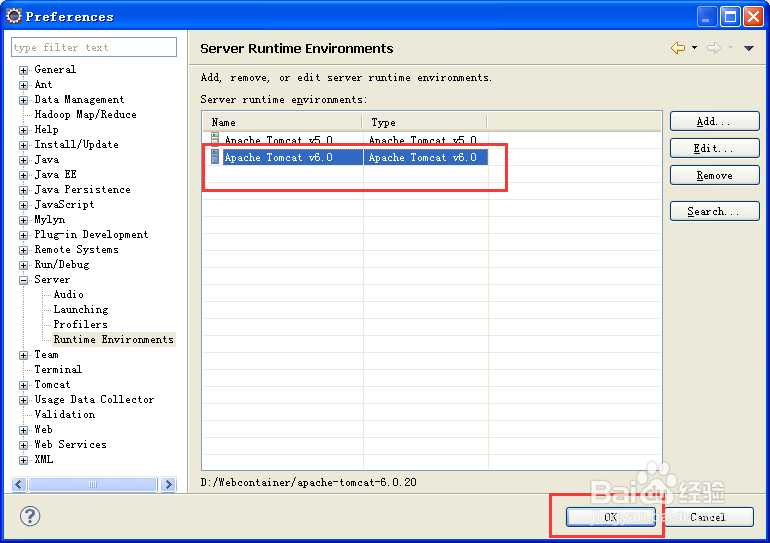Expand the Help tree node

tap(24, 130)
